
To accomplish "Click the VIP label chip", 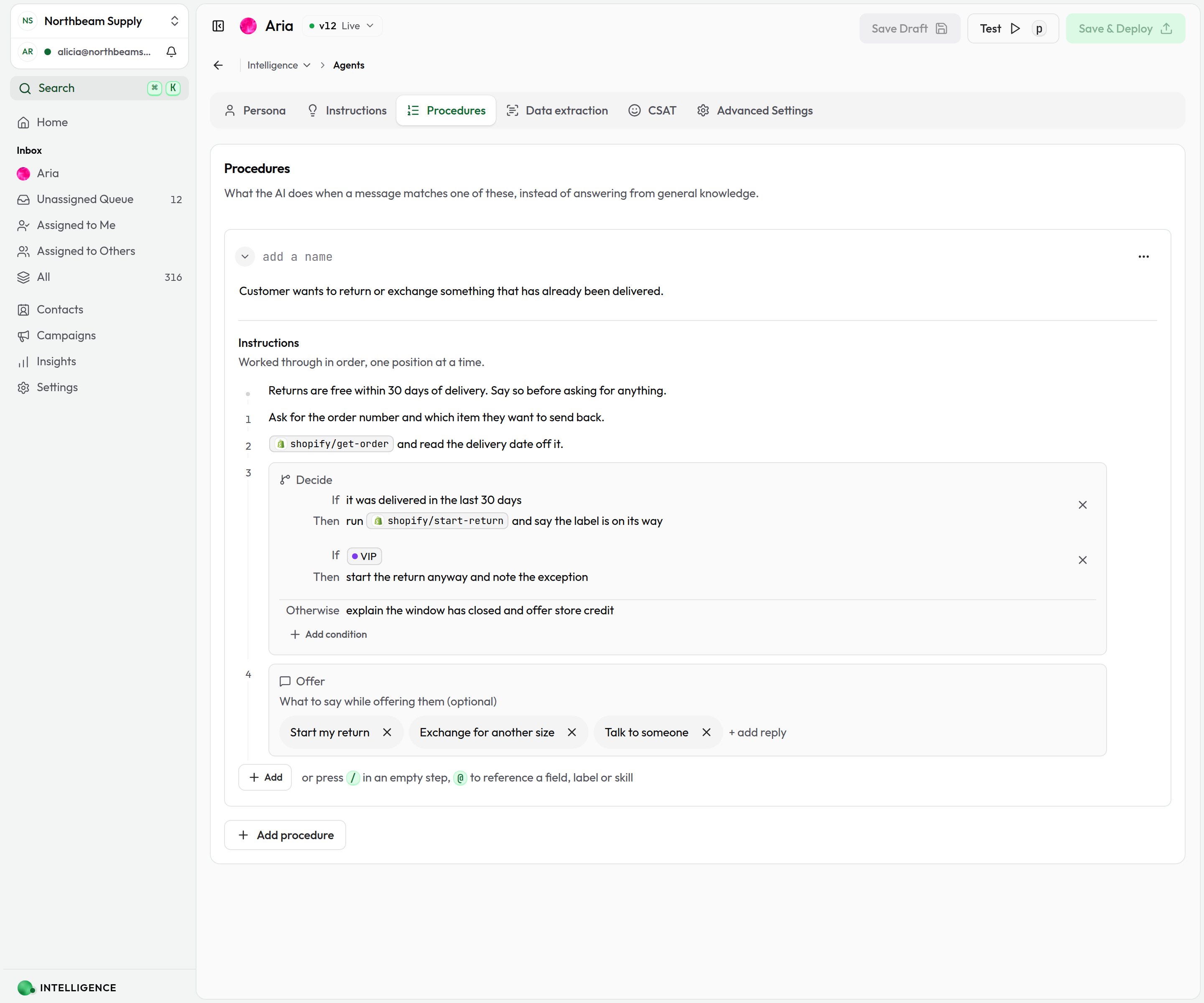I will (x=364, y=557).
